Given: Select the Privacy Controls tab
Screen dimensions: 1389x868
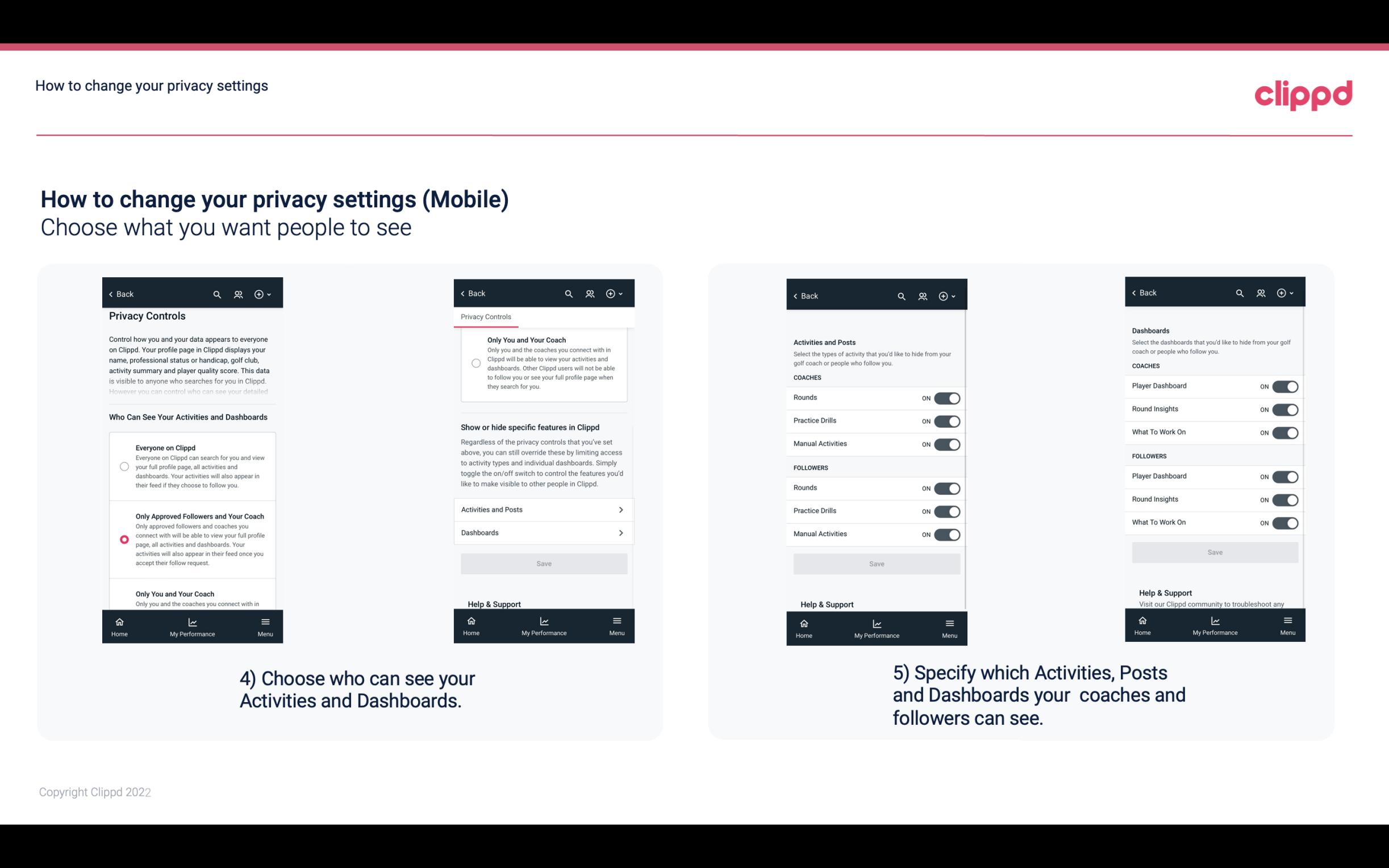Looking at the screenshot, I should coord(485,317).
